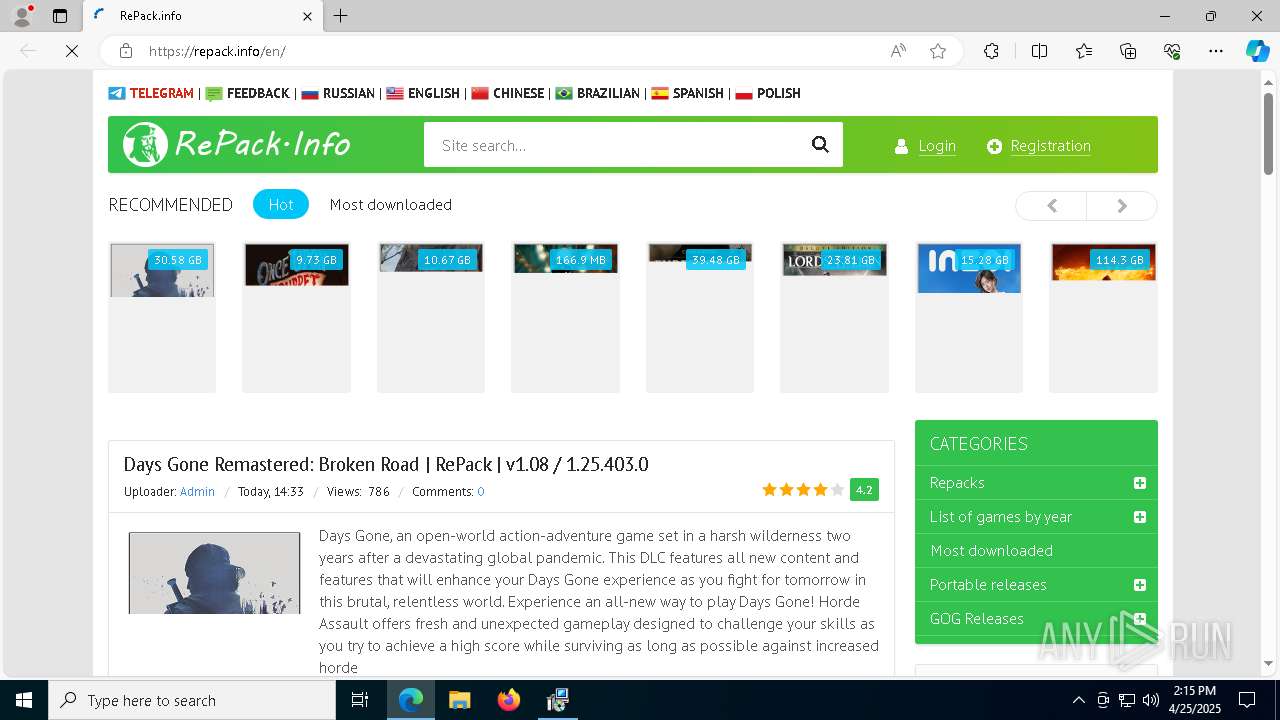Open Most downloaded category
Image resolution: width=1280 pixels, height=720 pixels.
coord(991,550)
